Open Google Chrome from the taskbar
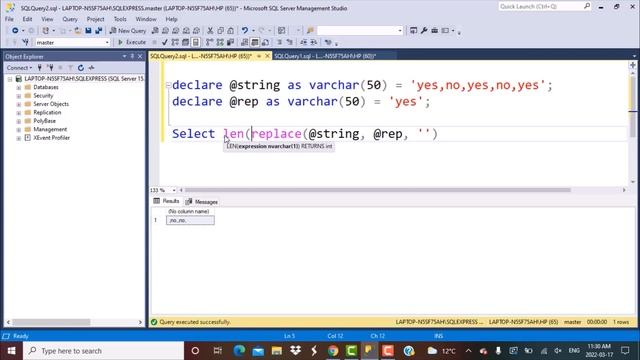 (x=333, y=351)
